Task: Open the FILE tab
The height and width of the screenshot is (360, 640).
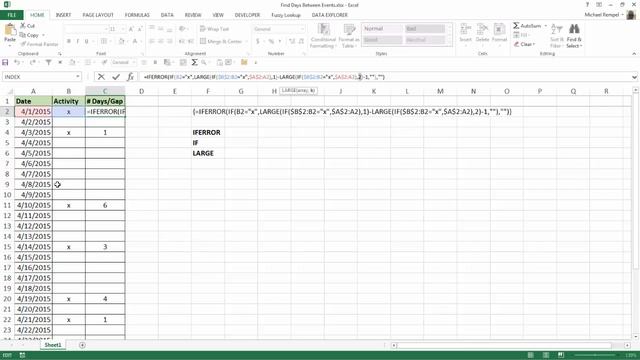Action: coord(11,15)
